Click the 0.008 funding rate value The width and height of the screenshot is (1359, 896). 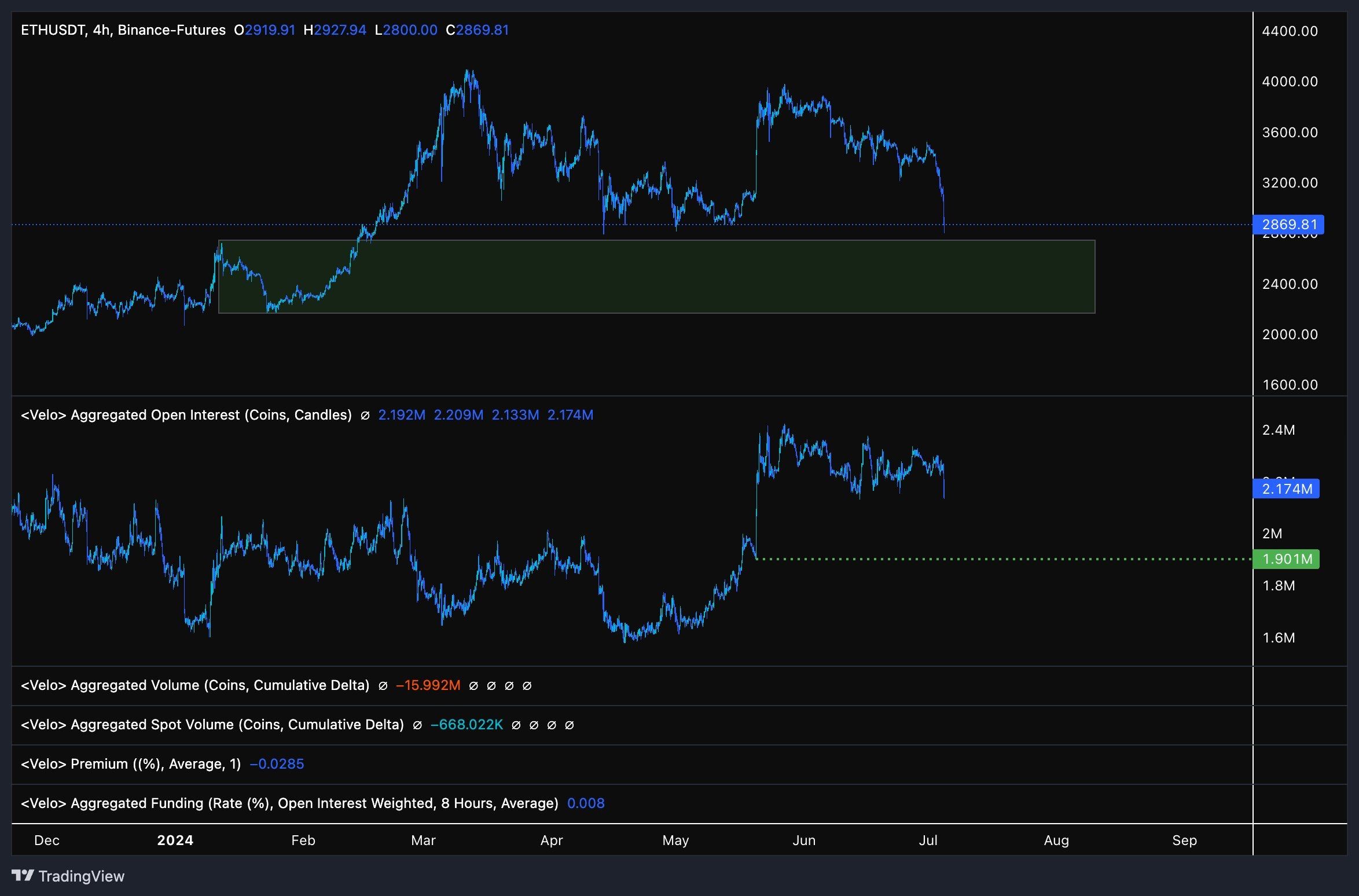(x=586, y=803)
